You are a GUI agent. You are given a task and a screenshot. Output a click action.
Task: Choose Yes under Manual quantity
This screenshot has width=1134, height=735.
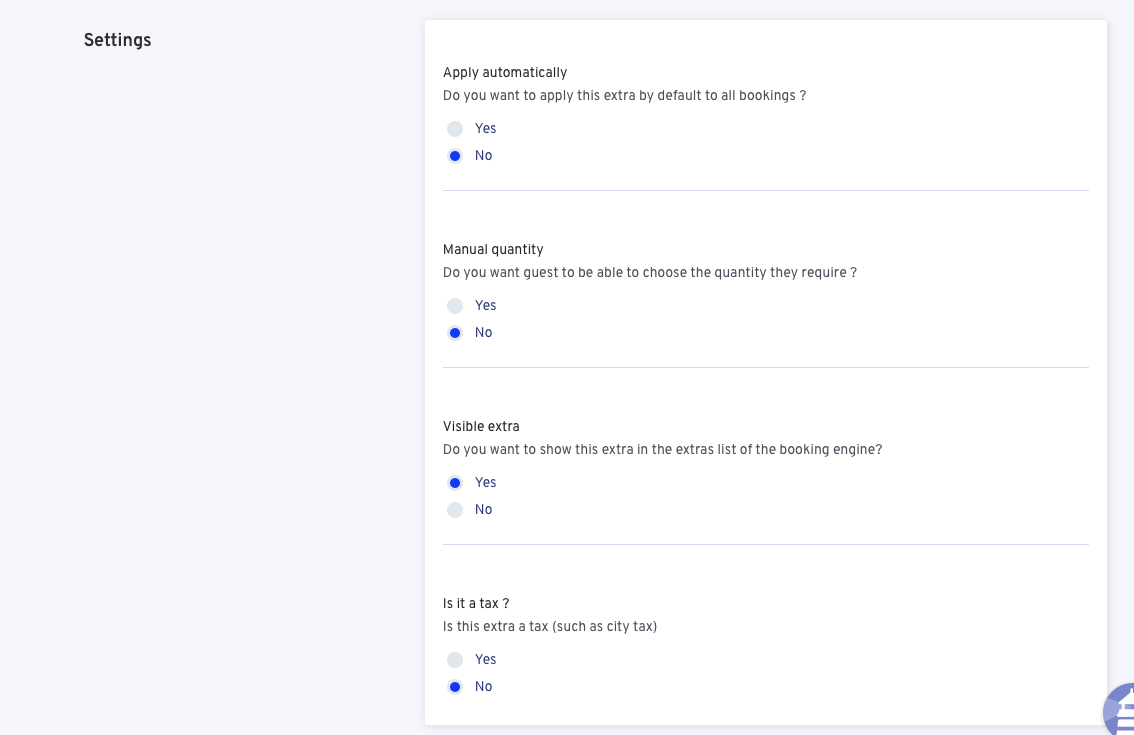click(455, 306)
